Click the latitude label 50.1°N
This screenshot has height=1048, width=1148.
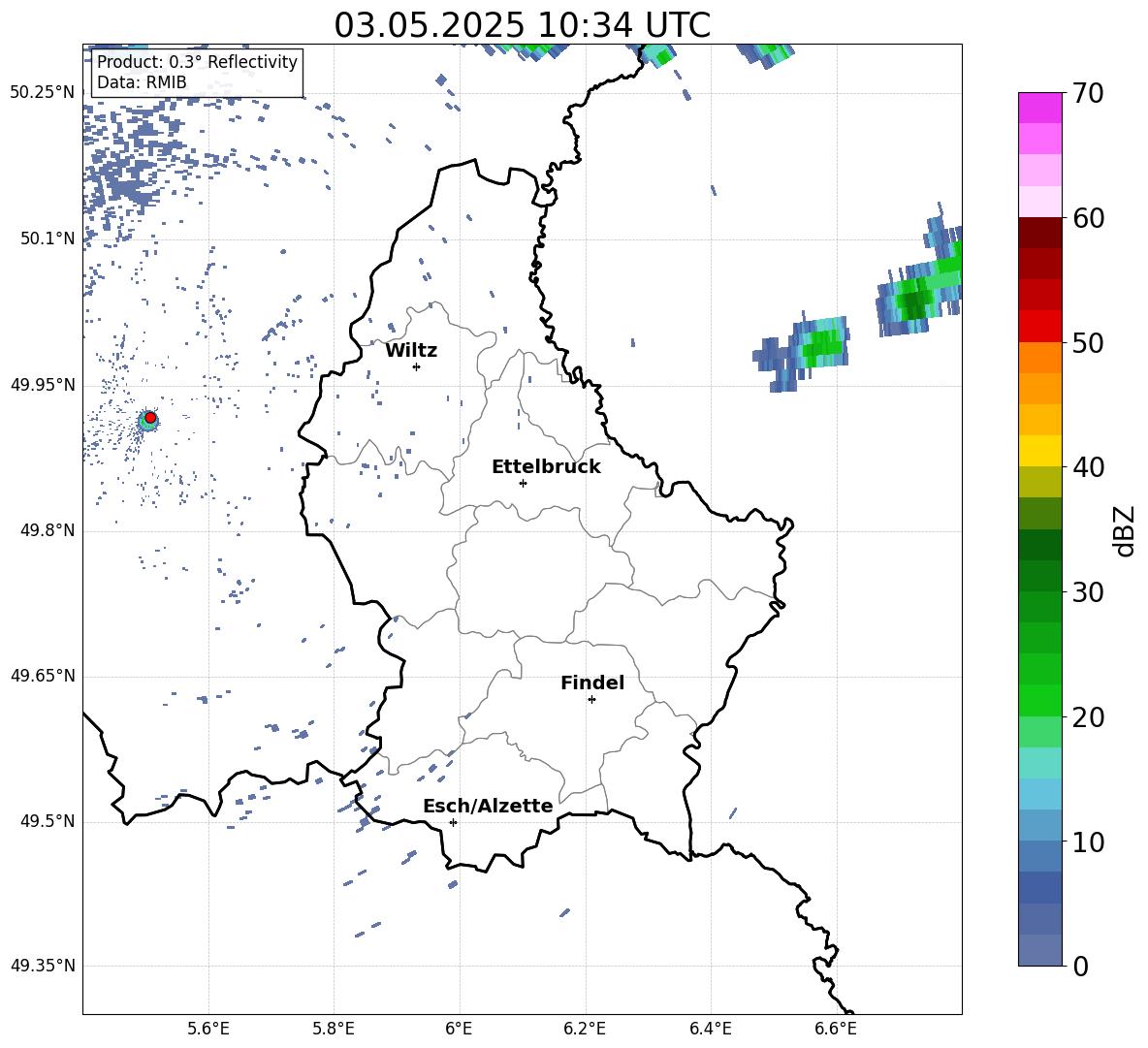click(48, 238)
